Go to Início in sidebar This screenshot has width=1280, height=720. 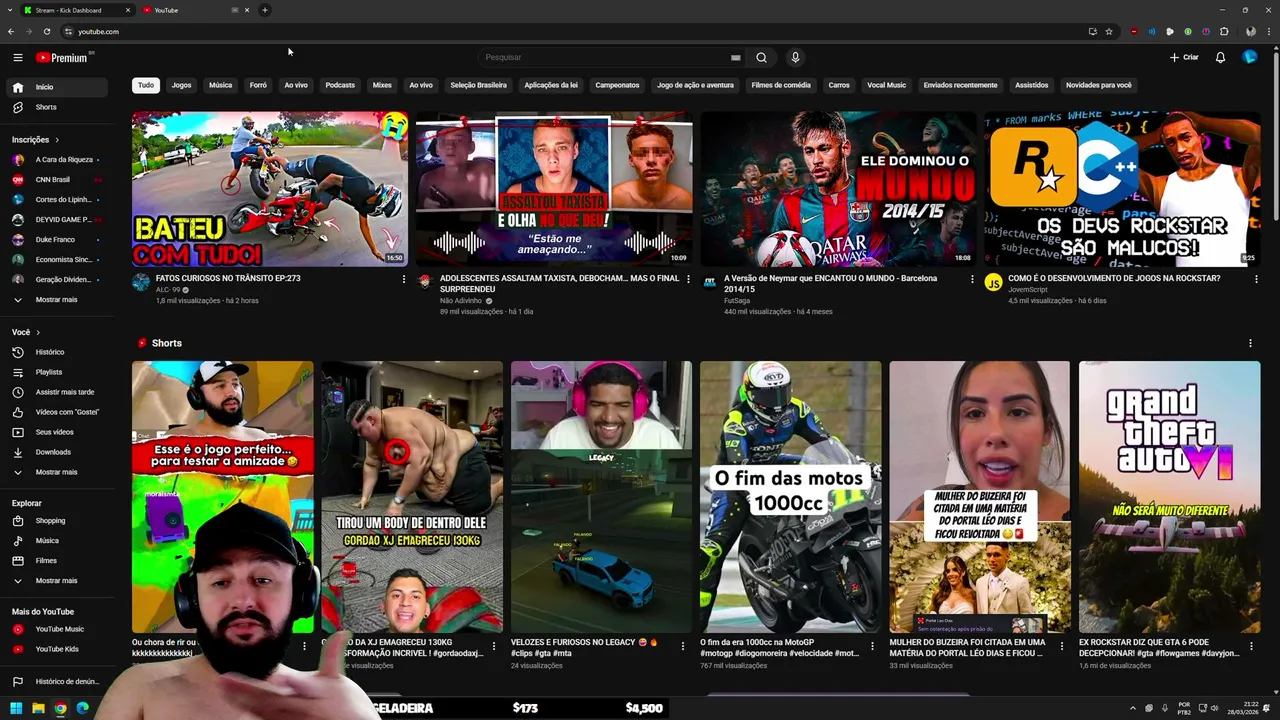tap(58, 87)
